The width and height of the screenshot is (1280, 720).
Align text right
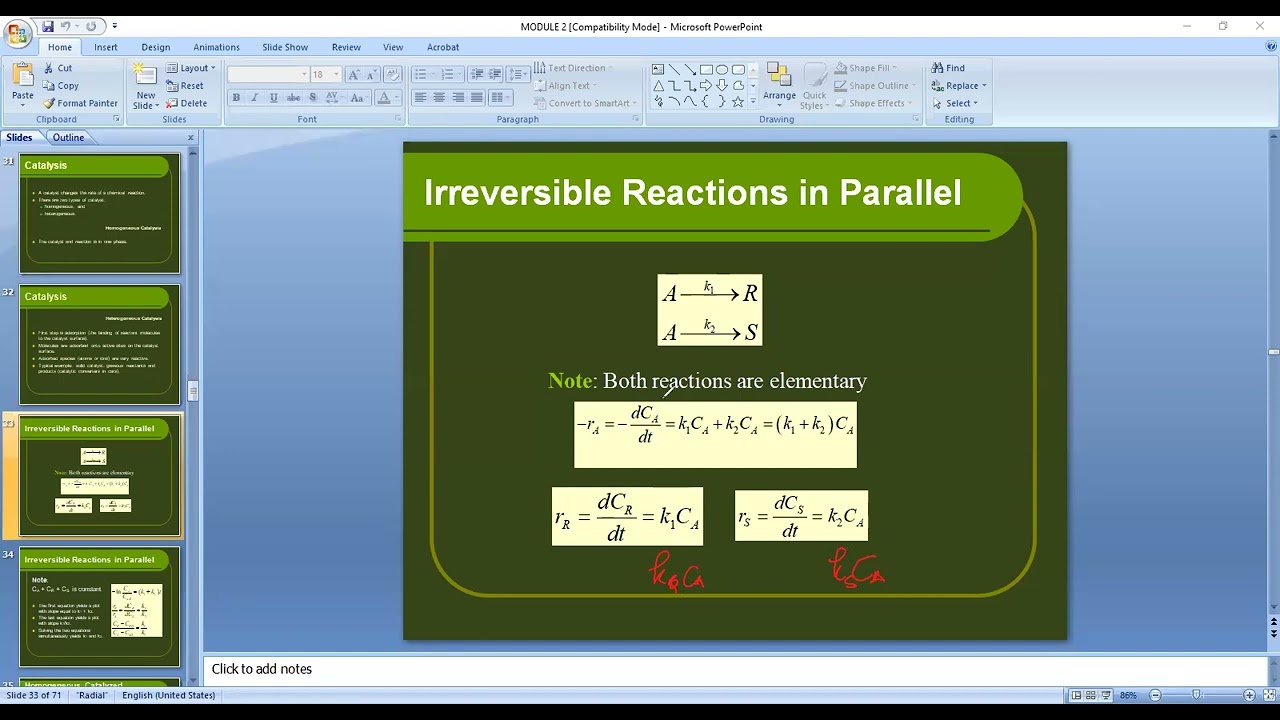[x=458, y=97]
